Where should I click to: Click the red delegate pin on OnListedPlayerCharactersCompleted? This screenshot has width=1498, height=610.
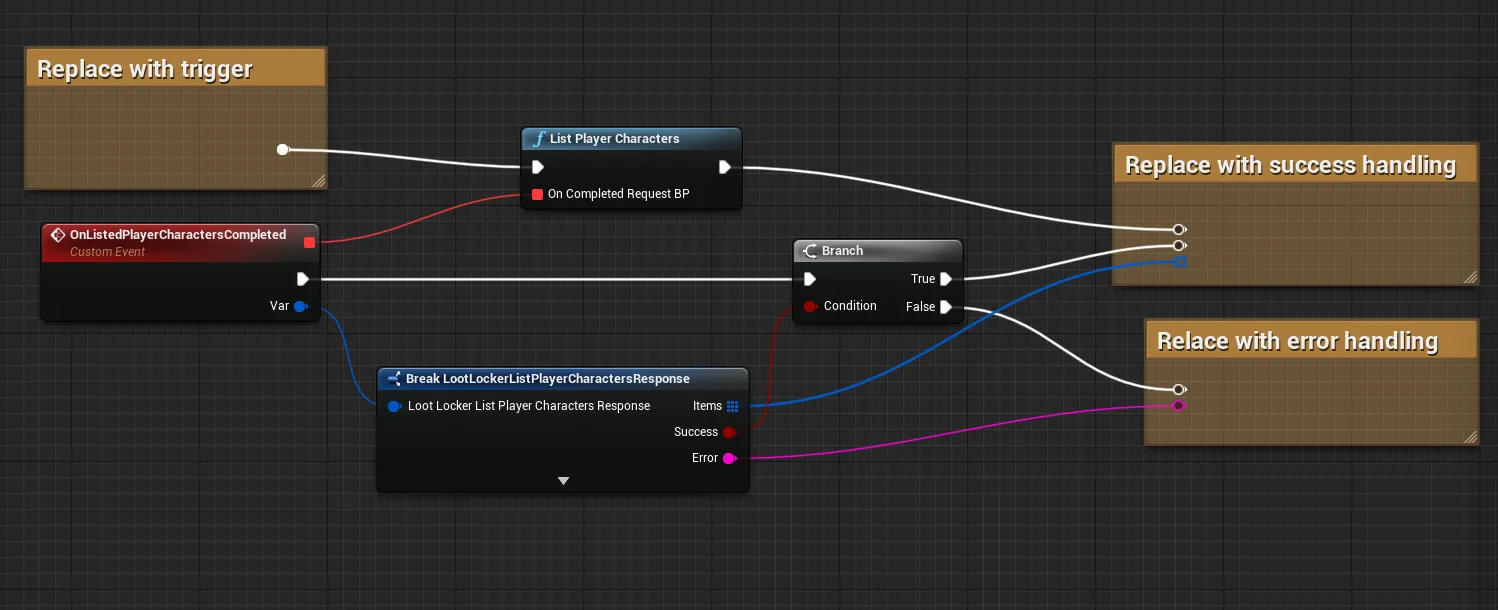[x=309, y=242]
